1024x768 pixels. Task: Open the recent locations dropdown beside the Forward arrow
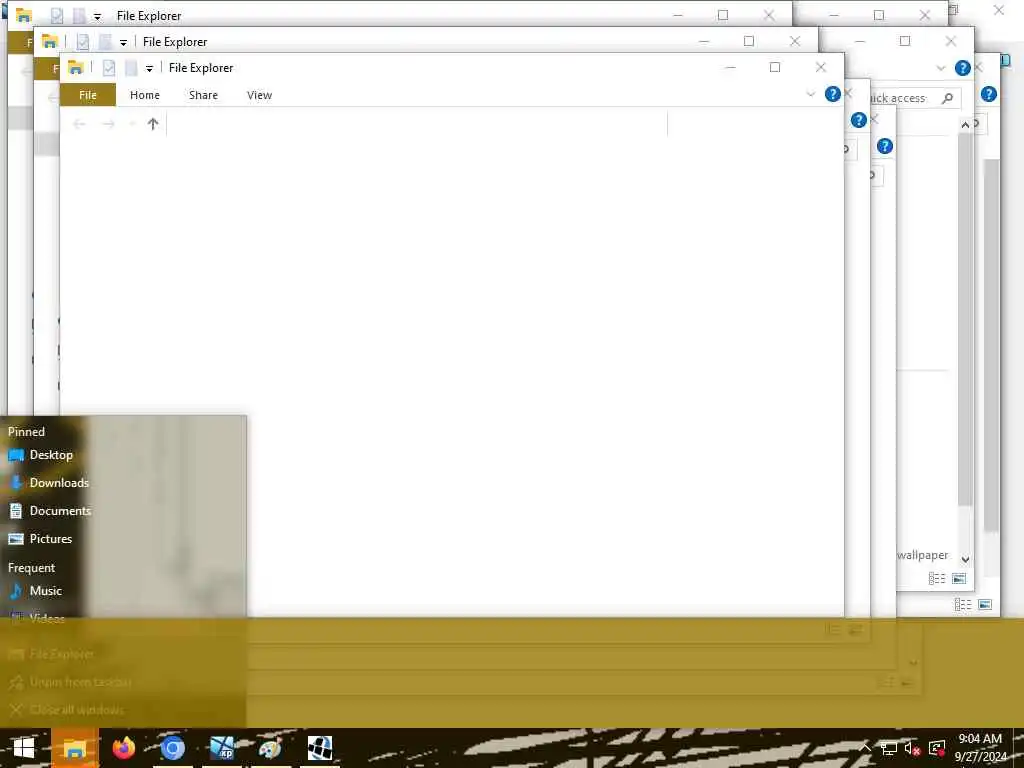pyautogui.click(x=132, y=123)
